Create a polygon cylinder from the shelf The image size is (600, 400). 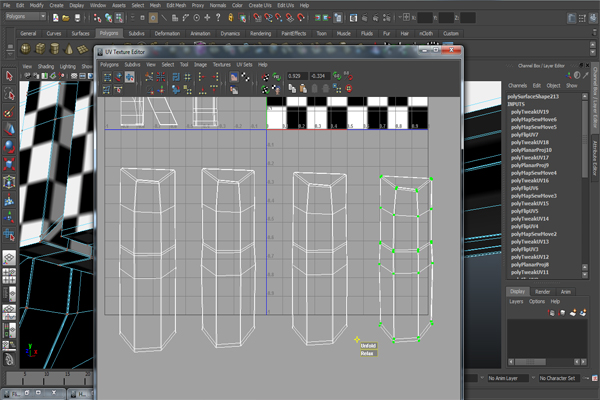coord(55,49)
